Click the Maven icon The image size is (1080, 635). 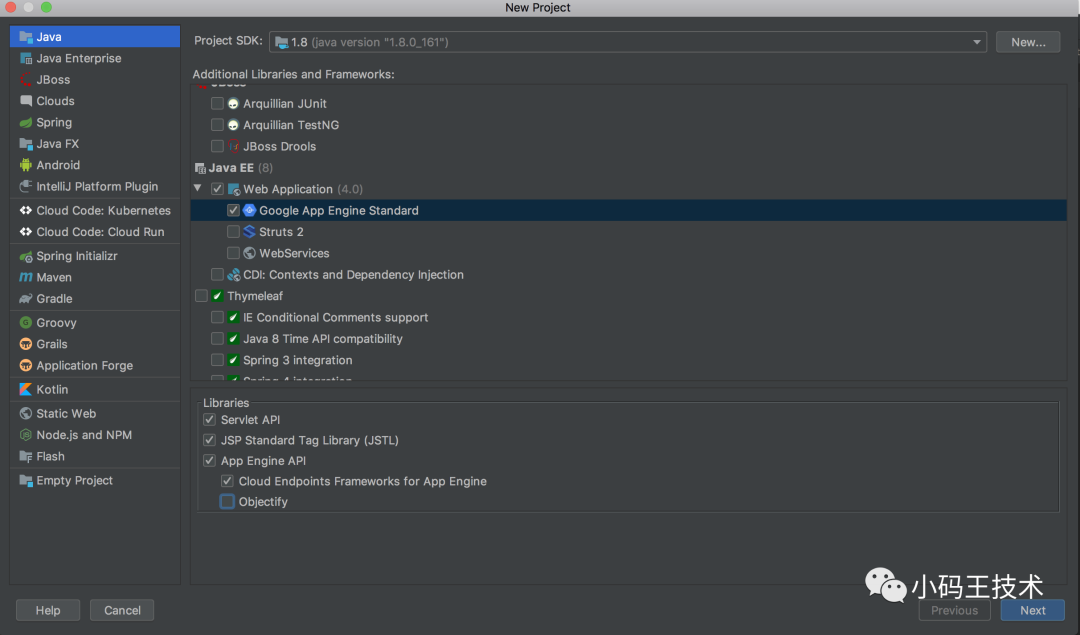pos(26,277)
